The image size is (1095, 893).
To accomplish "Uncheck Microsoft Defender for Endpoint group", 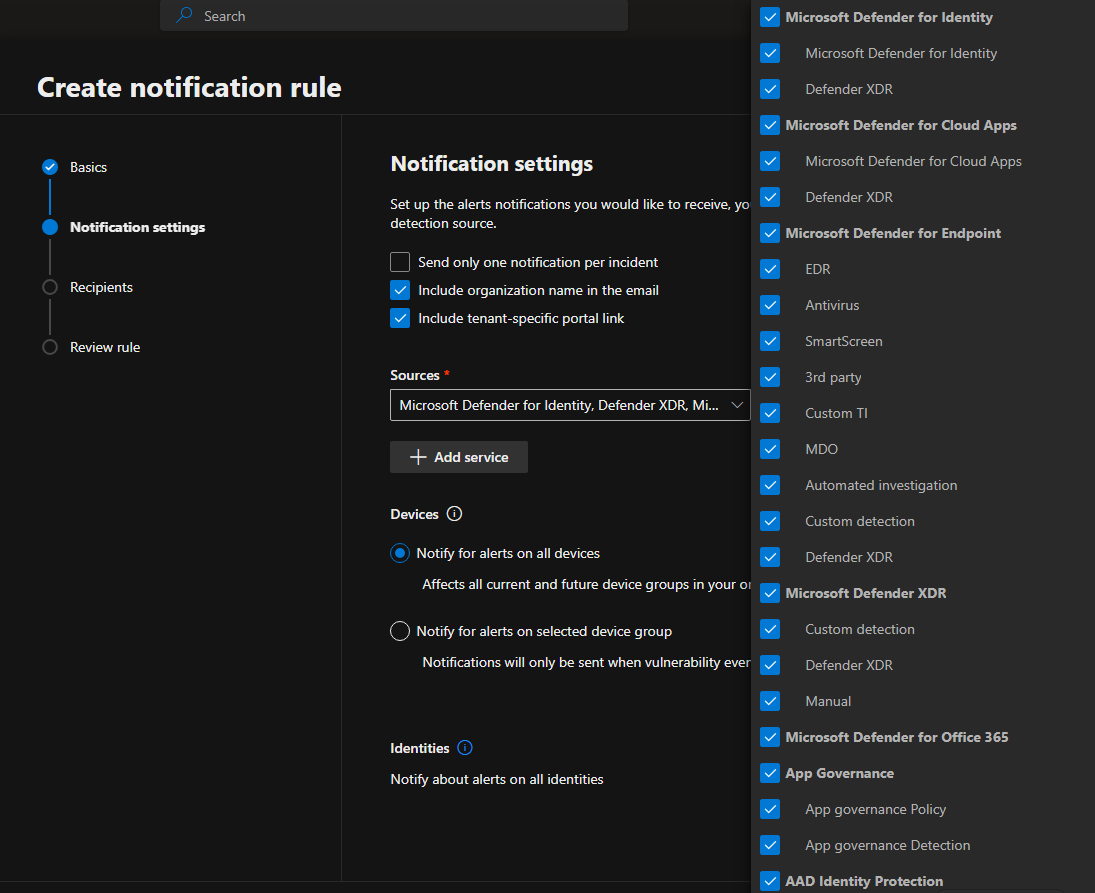I will (770, 233).
